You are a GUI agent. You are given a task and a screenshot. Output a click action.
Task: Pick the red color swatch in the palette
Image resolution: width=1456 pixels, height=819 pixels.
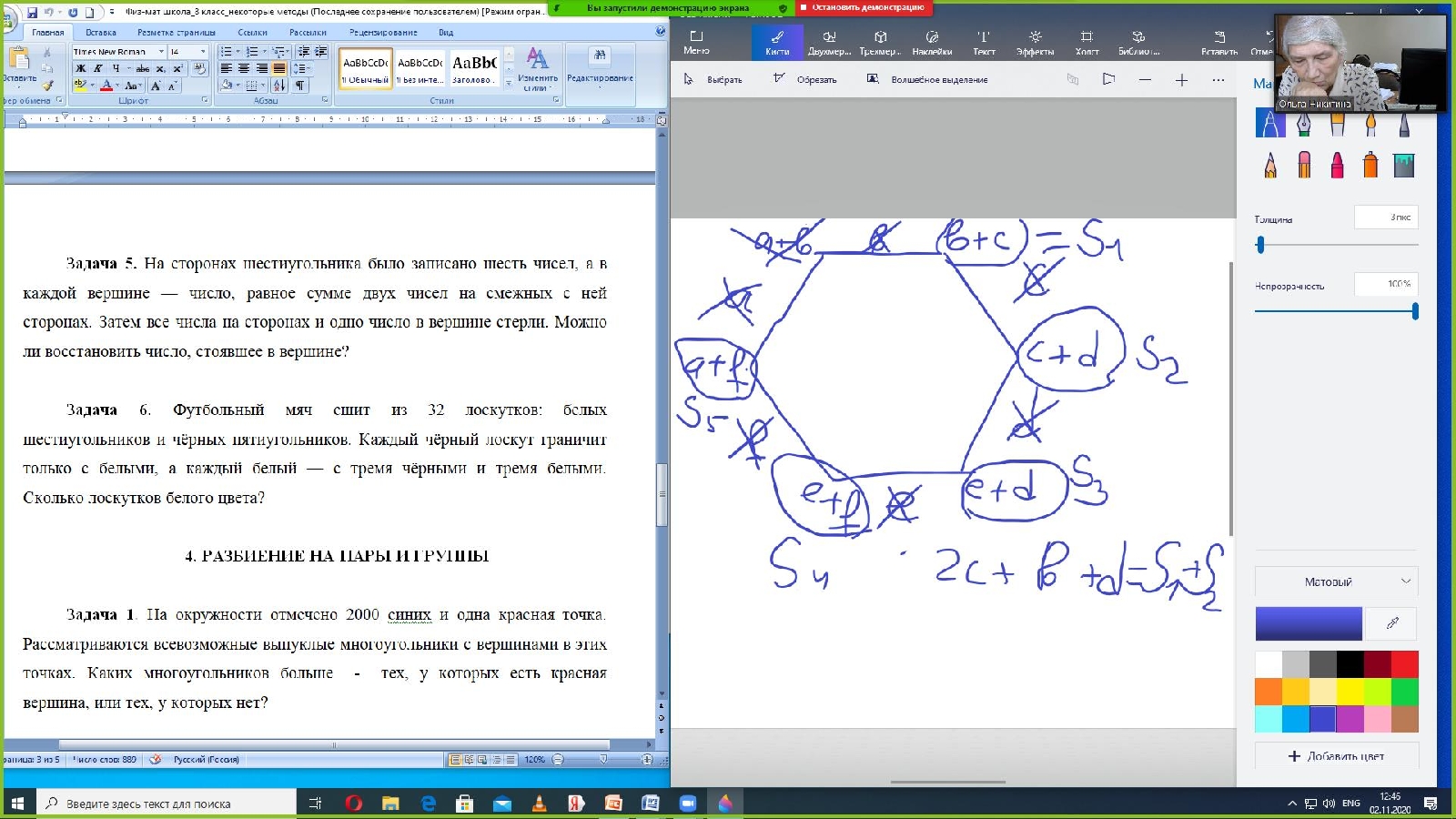tap(1404, 663)
